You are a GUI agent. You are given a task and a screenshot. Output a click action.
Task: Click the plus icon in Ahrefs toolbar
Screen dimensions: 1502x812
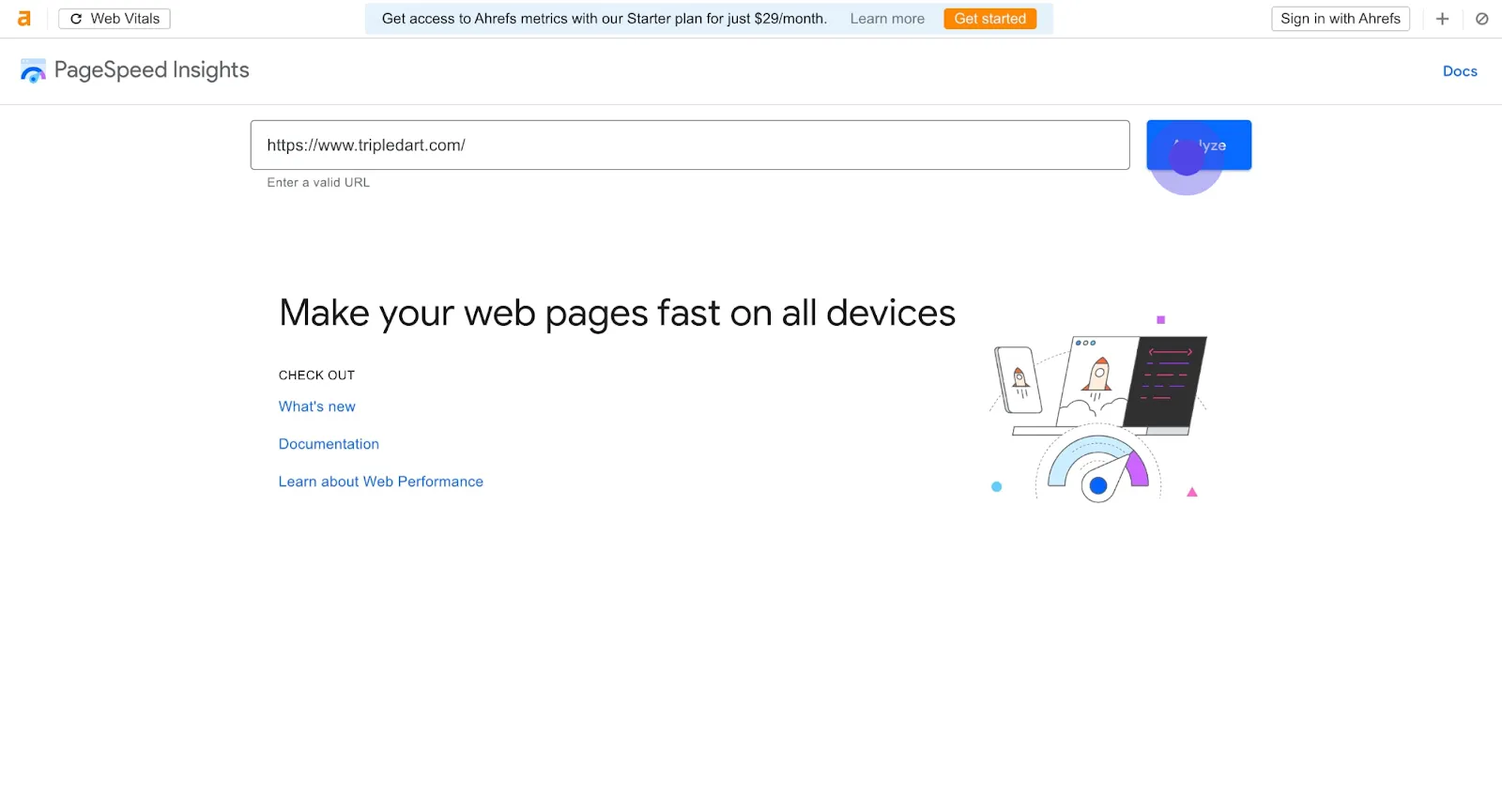1443,19
